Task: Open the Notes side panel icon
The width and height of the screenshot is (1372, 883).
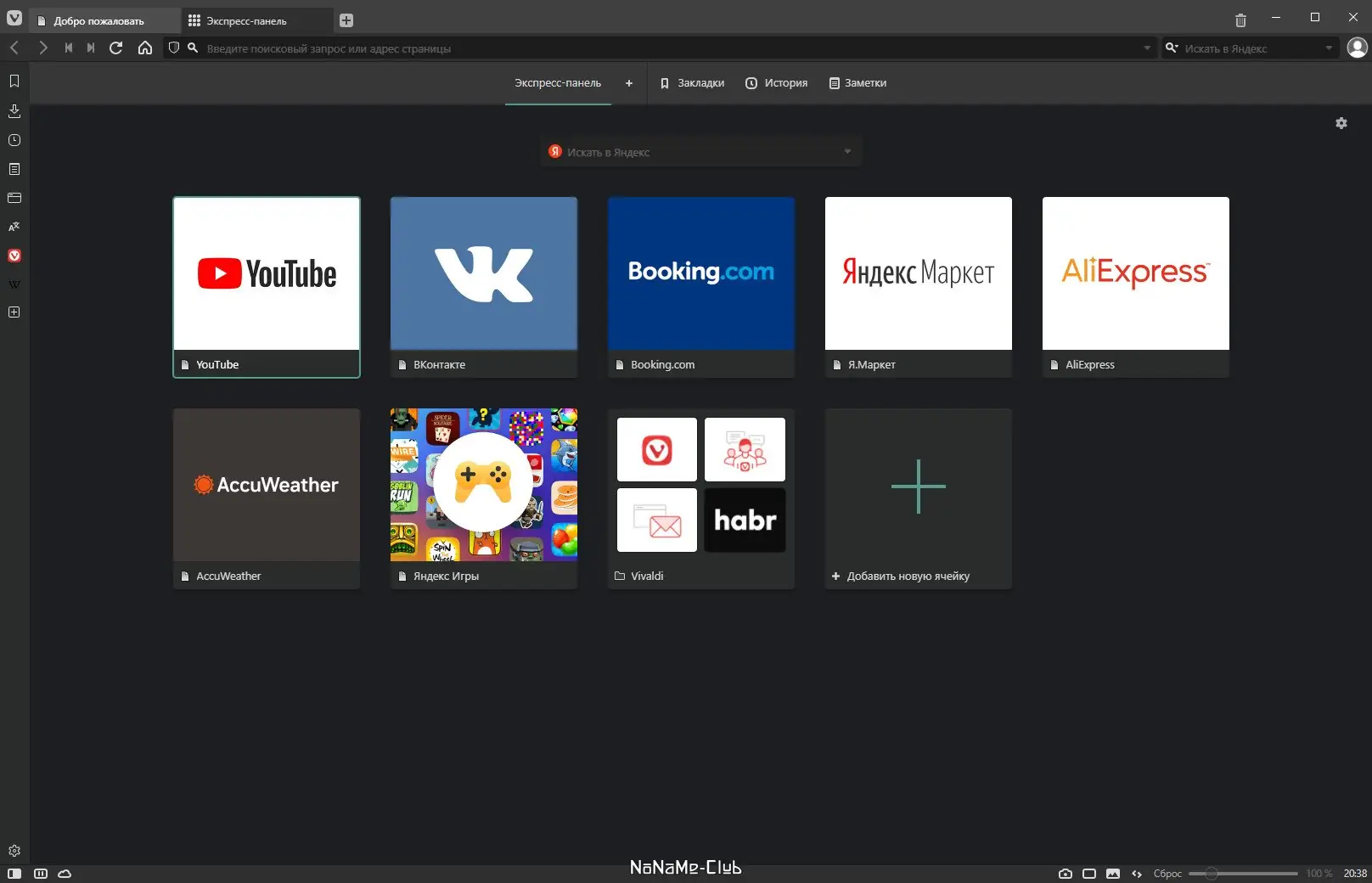Action: point(14,169)
